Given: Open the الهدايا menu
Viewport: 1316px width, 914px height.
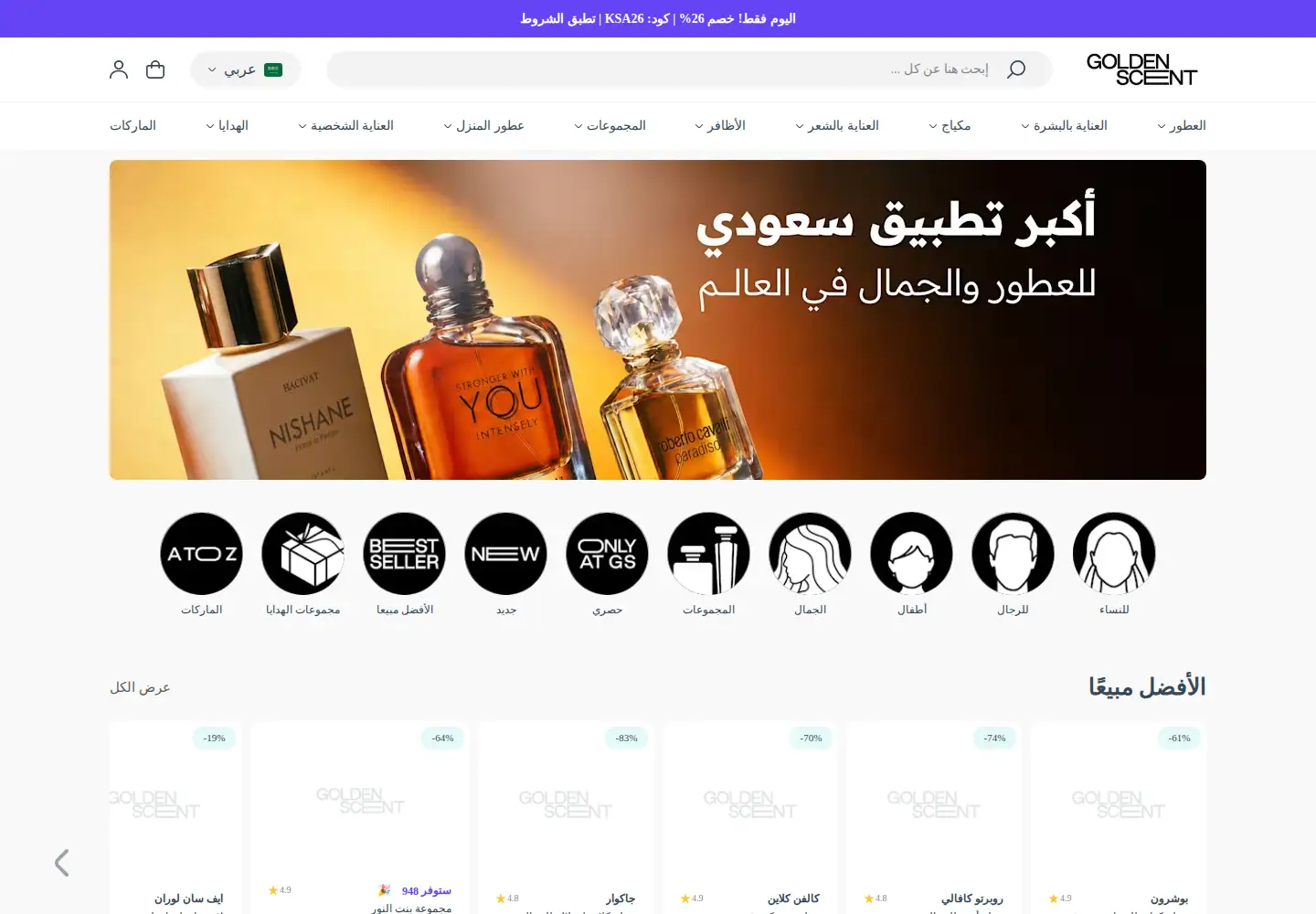Looking at the screenshot, I should click(227, 125).
